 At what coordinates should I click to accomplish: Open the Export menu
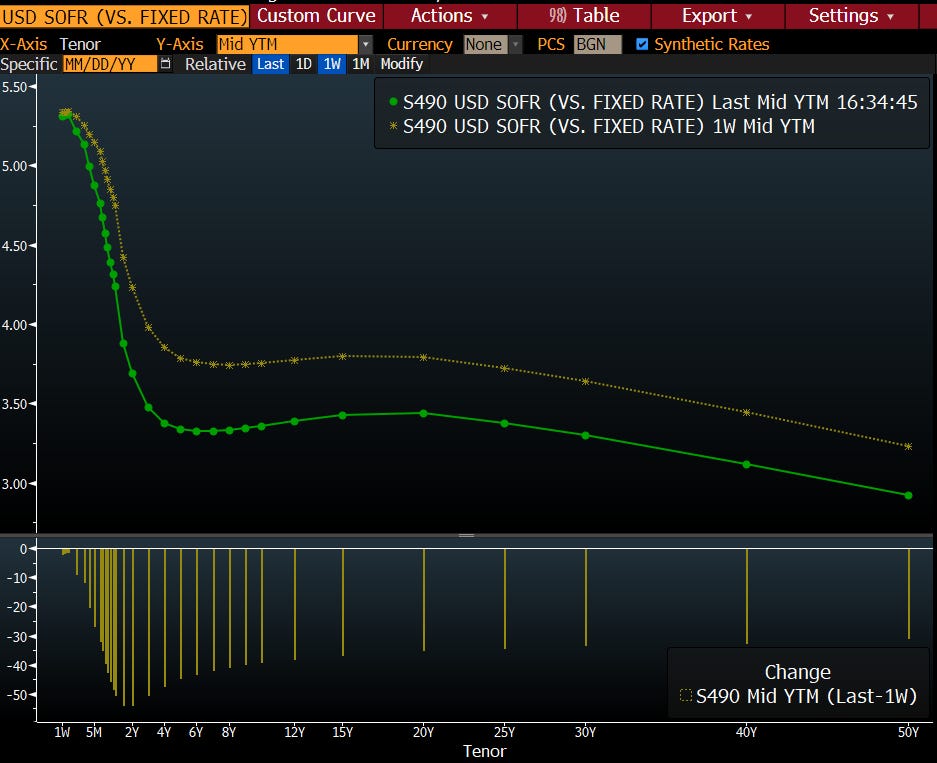(717, 16)
